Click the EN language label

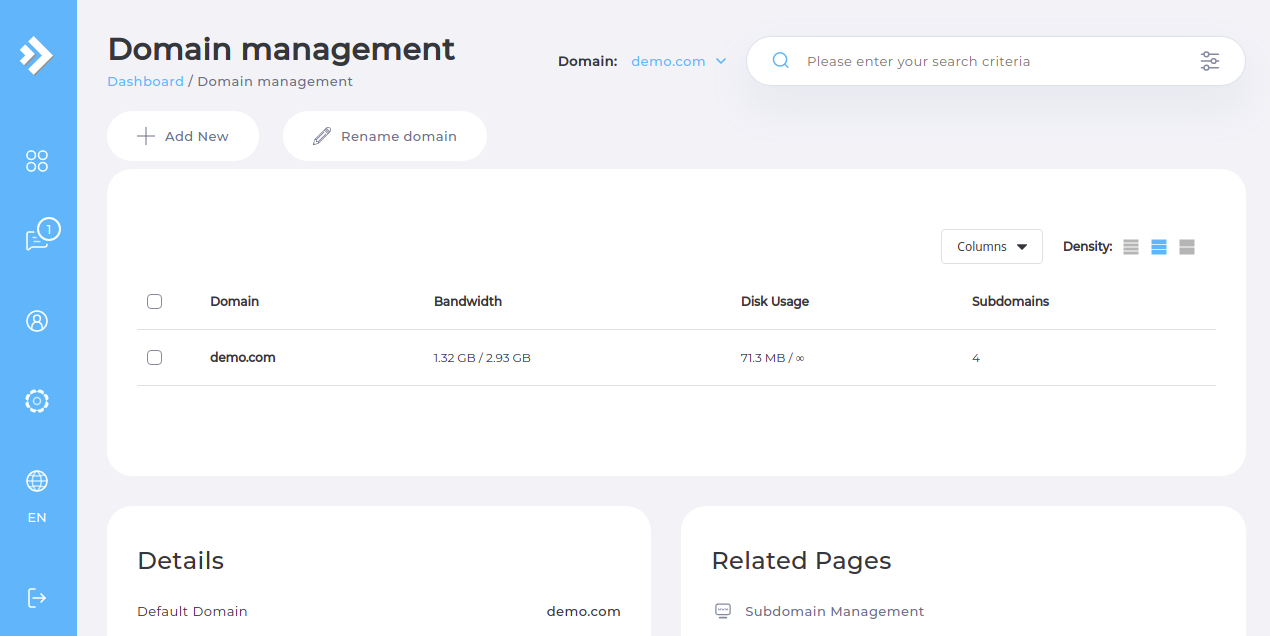[x=37, y=518]
